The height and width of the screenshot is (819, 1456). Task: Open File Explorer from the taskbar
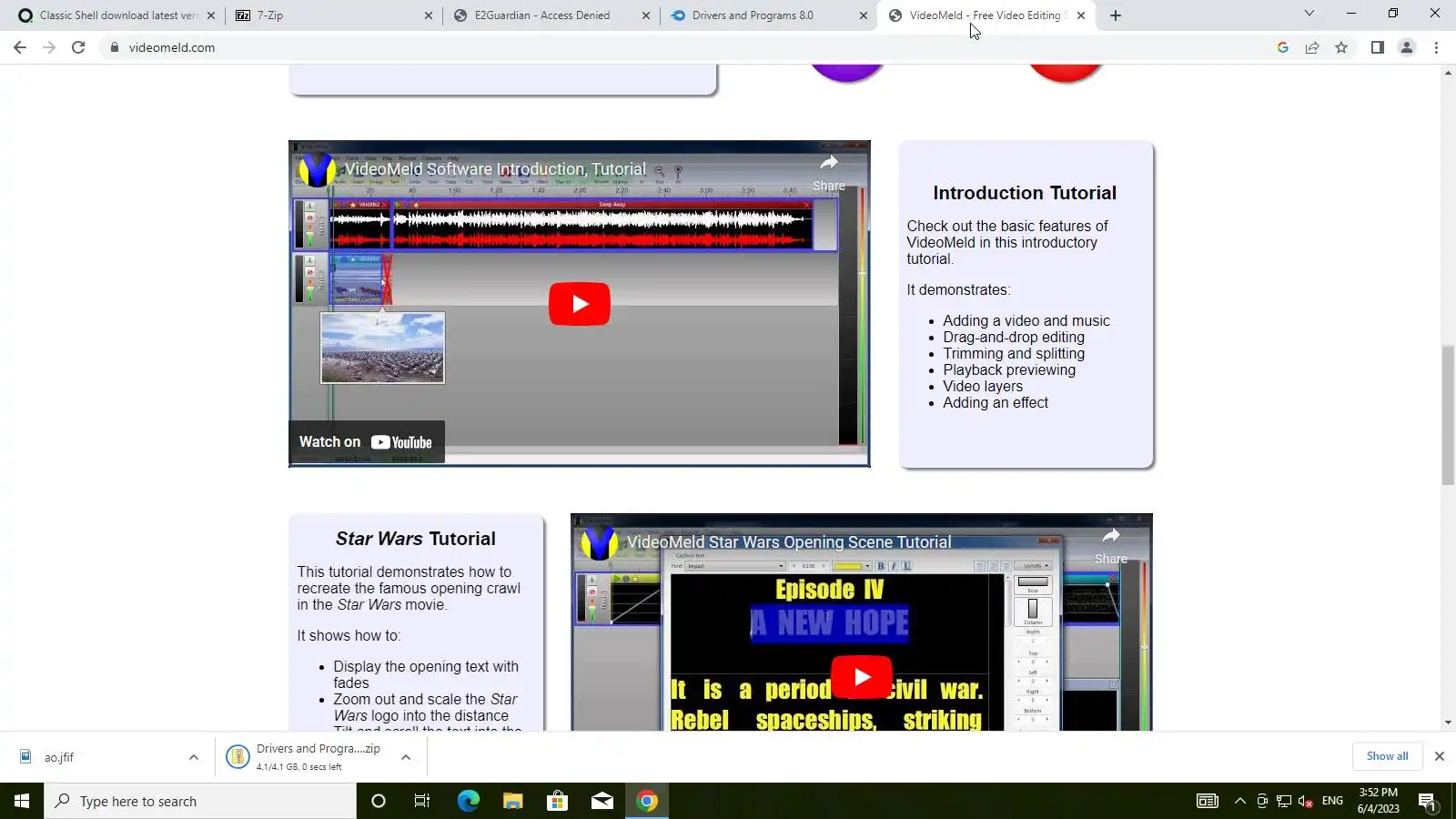tap(512, 801)
